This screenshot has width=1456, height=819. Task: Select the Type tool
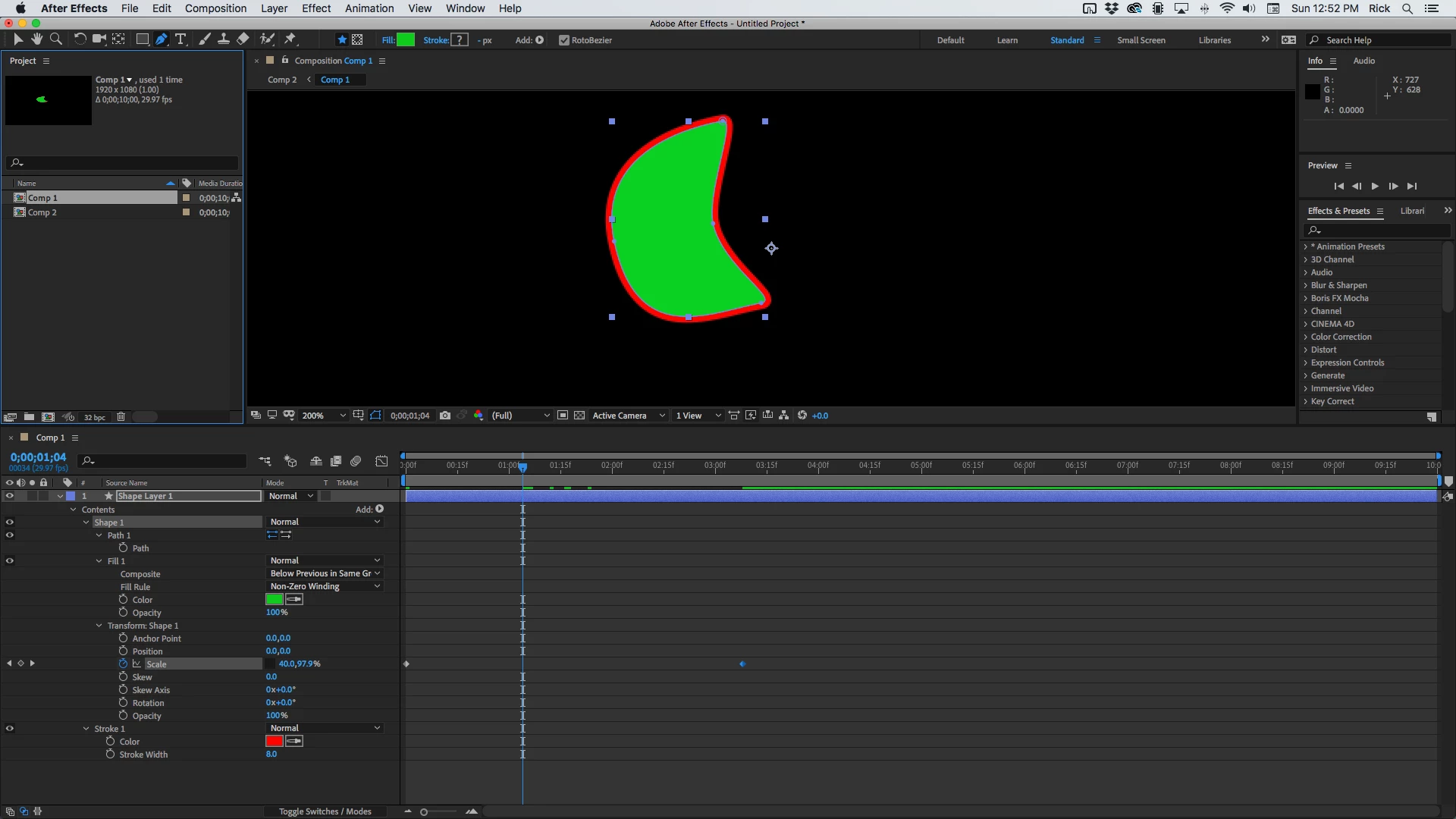click(x=180, y=39)
